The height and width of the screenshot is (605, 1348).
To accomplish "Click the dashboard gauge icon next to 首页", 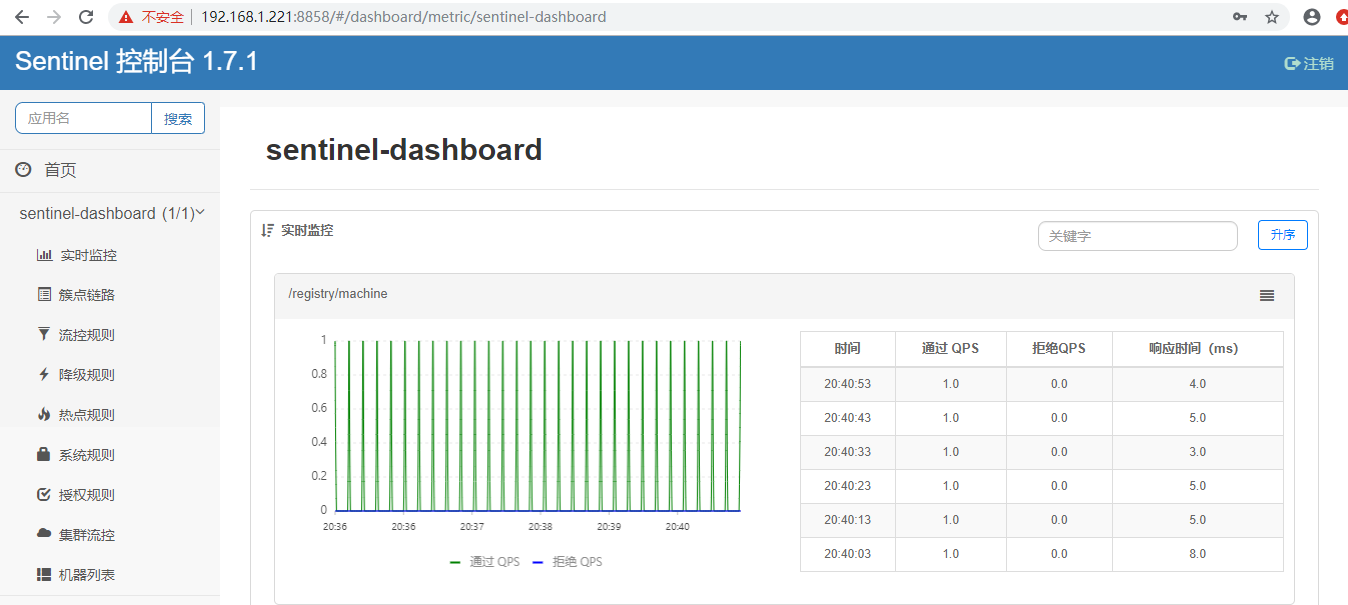I will point(24,170).
